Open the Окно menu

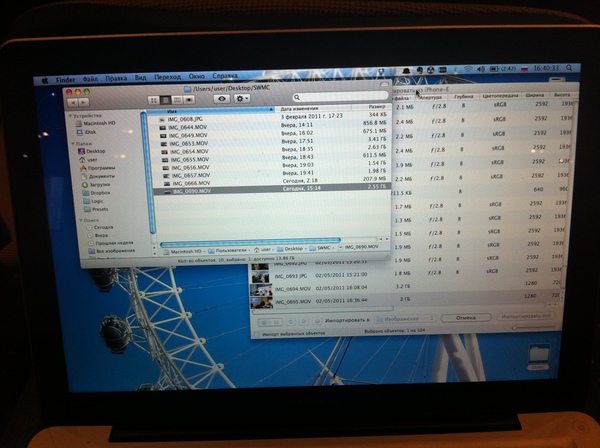(197, 77)
